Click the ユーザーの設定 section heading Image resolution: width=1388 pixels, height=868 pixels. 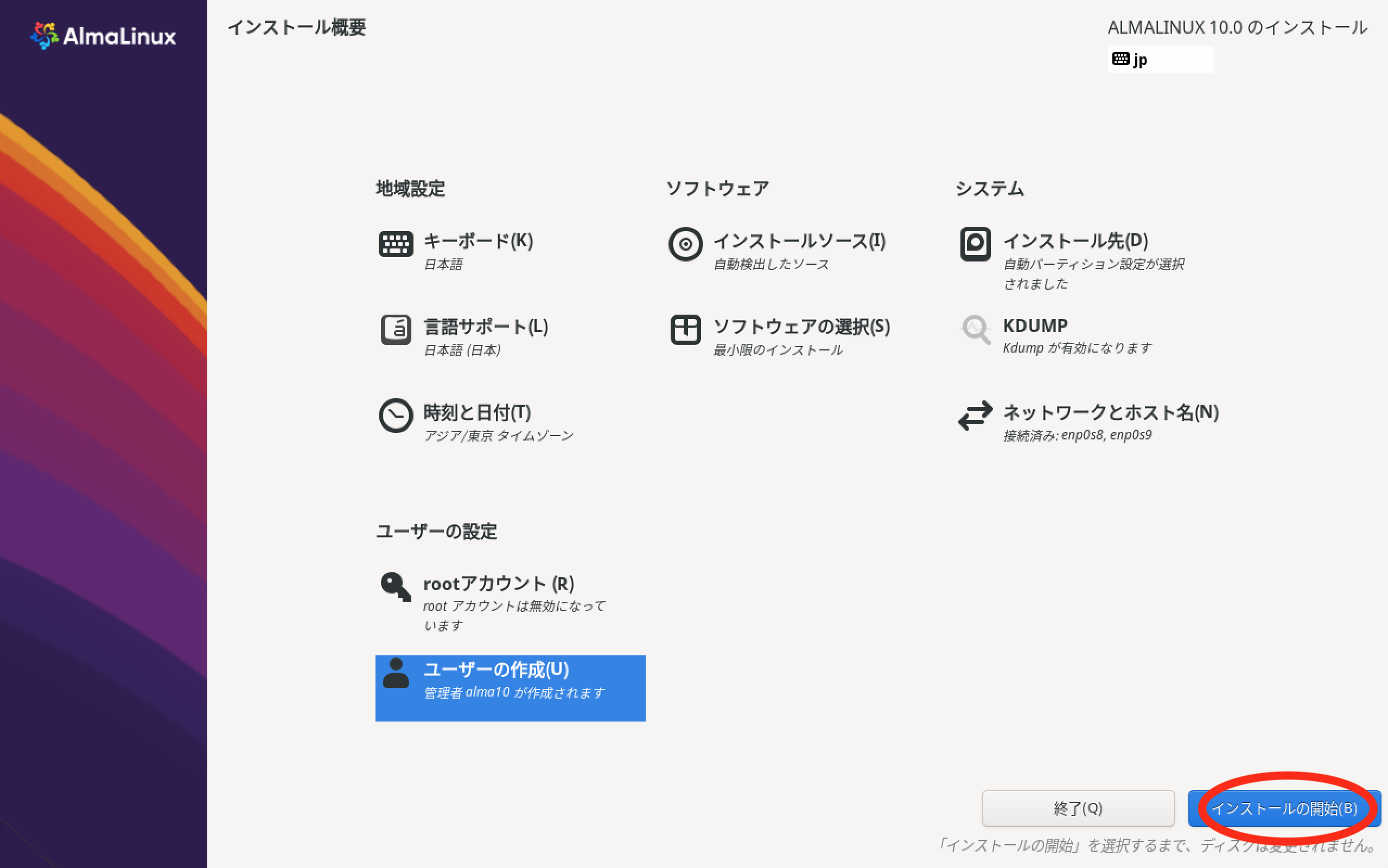click(x=436, y=531)
